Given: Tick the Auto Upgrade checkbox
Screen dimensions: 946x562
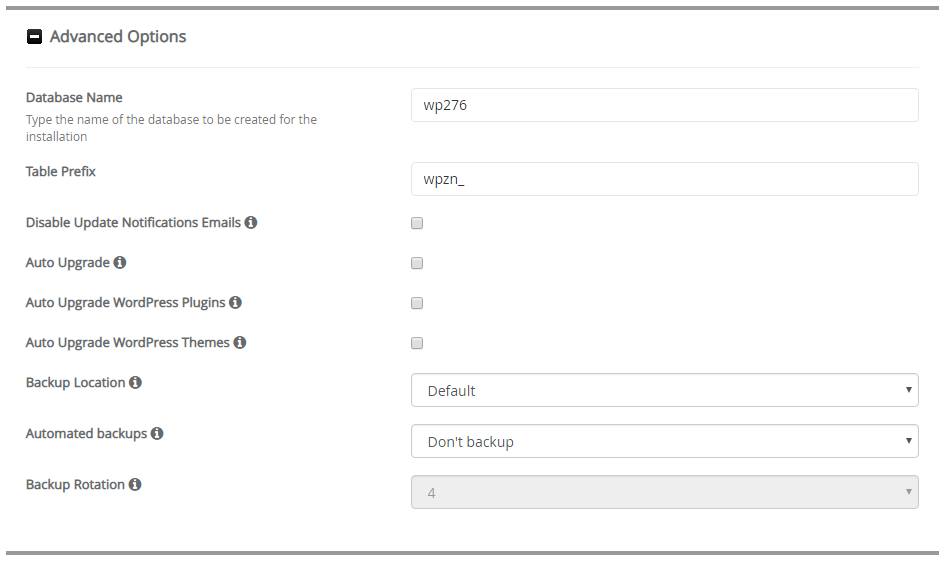Looking at the screenshot, I should click(417, 263).
